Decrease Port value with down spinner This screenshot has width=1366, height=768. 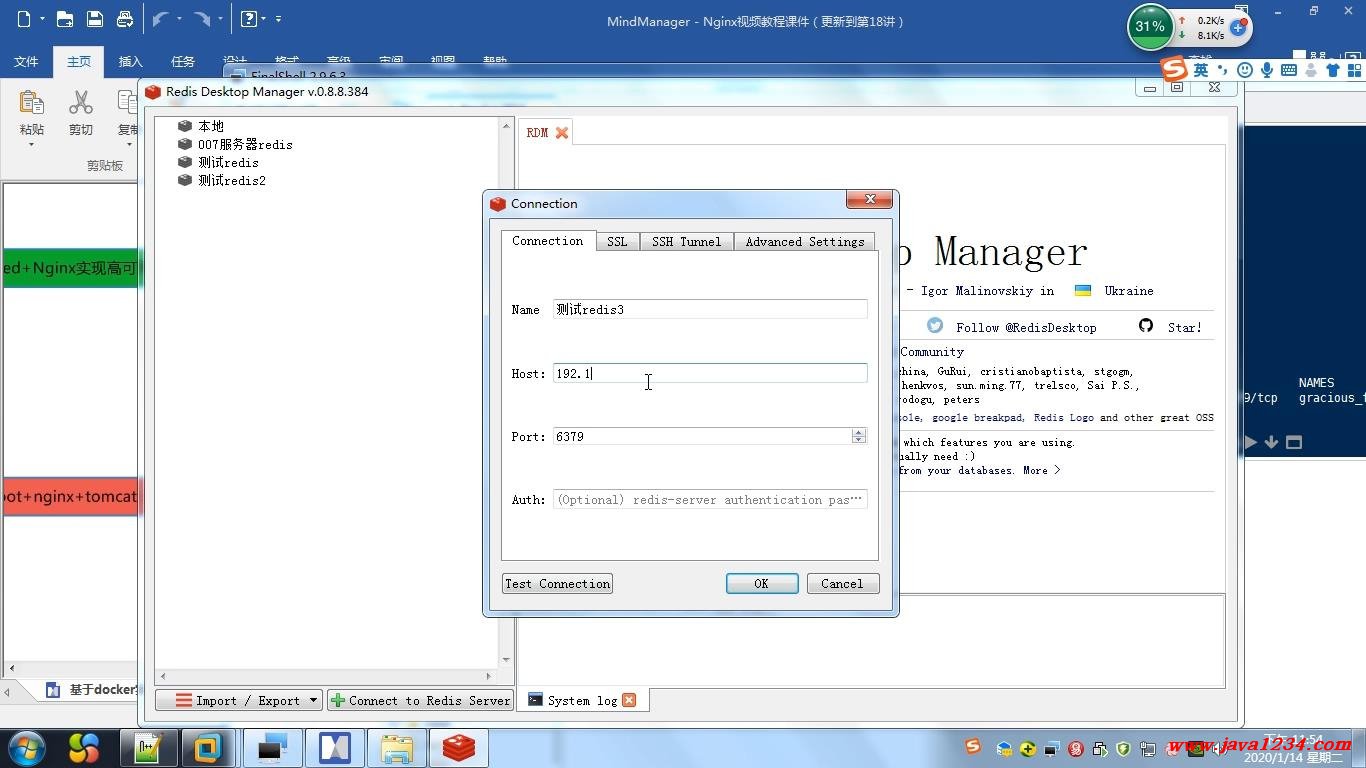[858, 440]
